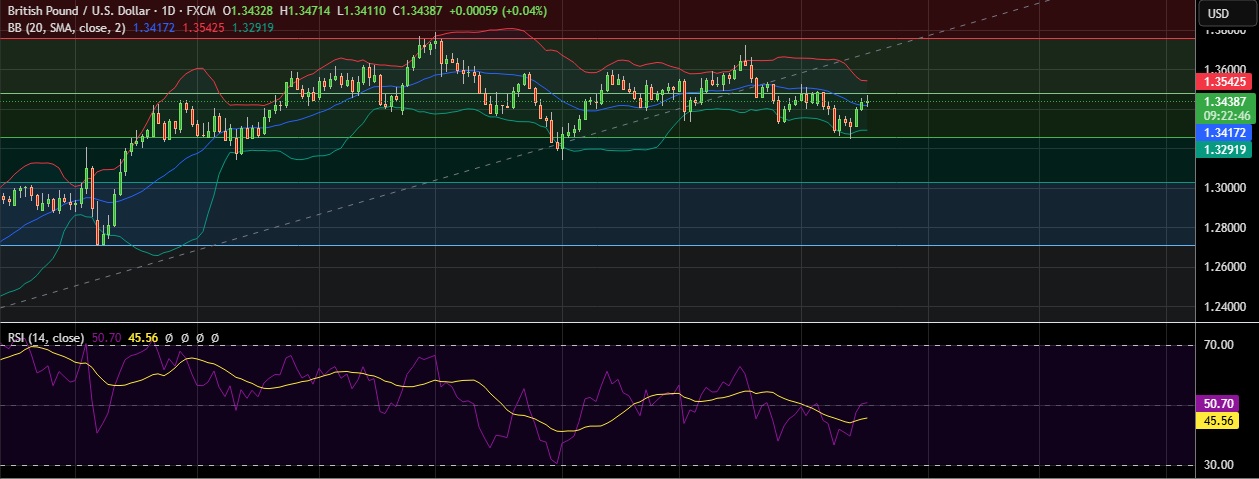Click the blue 1.34172 basis price label
1259x479 pixels.
coord(1225,132)
